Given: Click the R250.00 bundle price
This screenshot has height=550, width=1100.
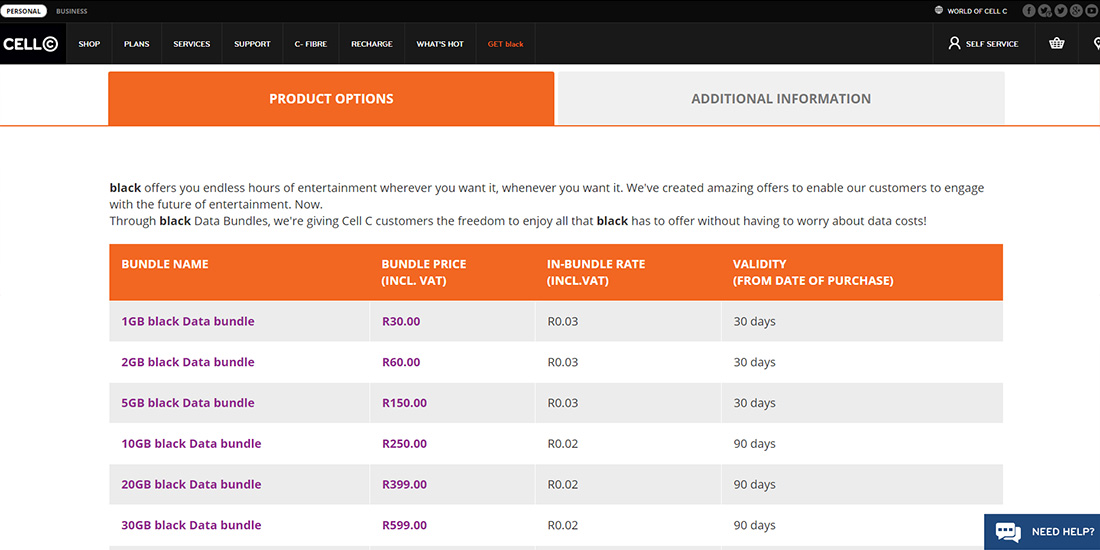Looking at the screenshot, I should [x=404, y=443].
